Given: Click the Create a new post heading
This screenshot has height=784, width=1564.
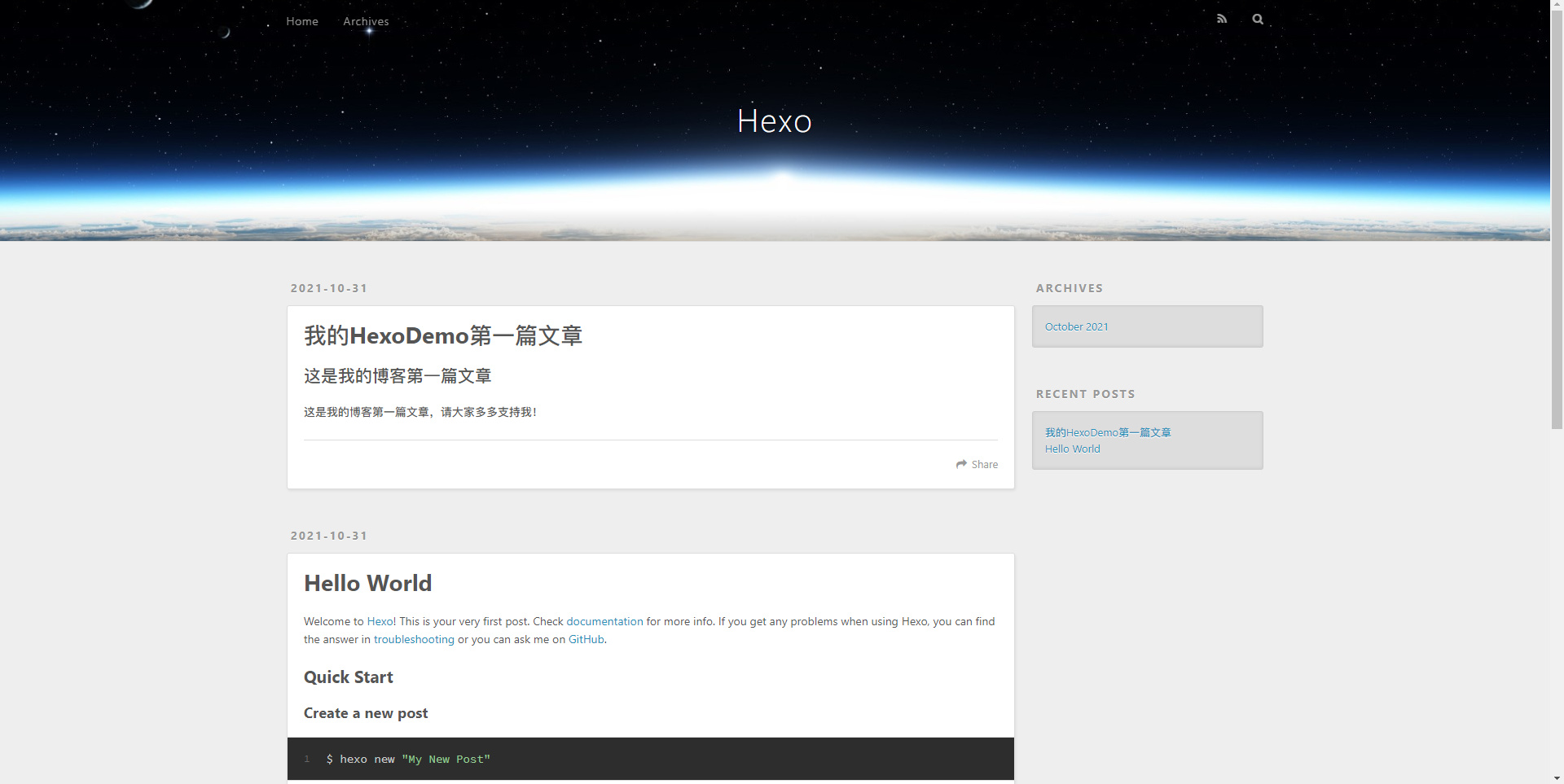Looking at the screenshot, I should (366, 713).
